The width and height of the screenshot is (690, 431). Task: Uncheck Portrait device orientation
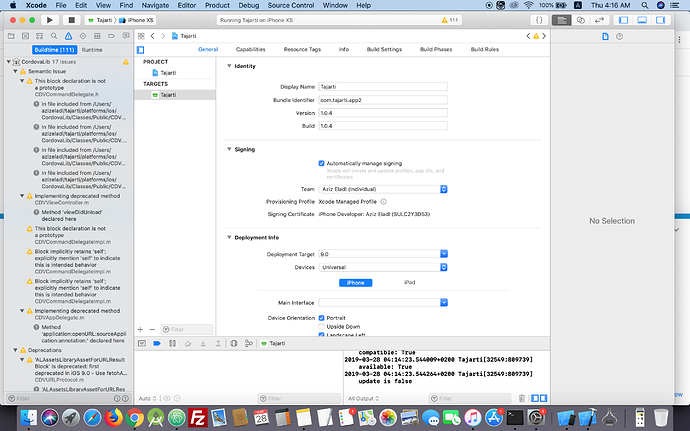coord(321,318)
